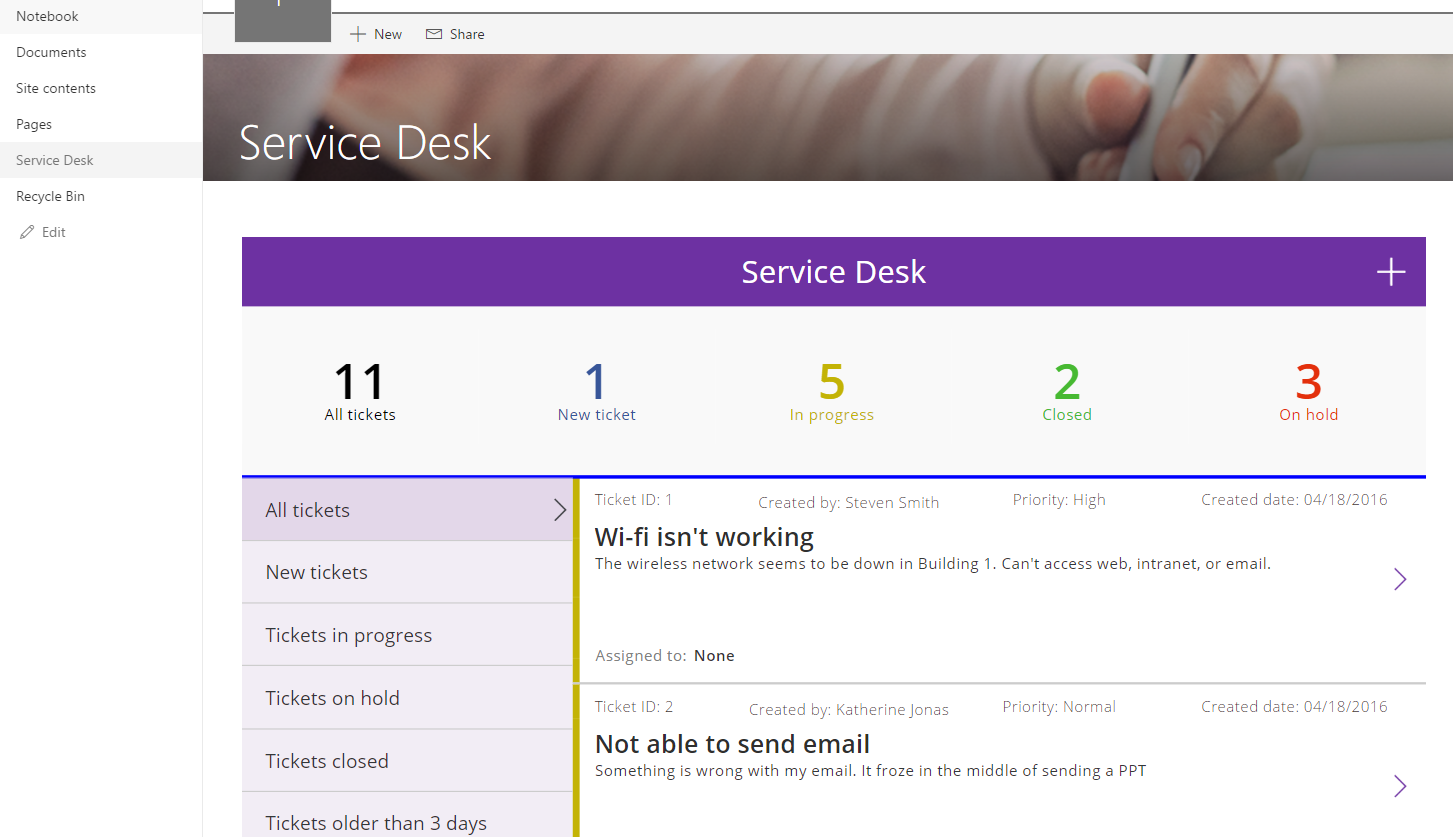
Task: Click the Share envelope icon
Action: [x=434, y=34]
